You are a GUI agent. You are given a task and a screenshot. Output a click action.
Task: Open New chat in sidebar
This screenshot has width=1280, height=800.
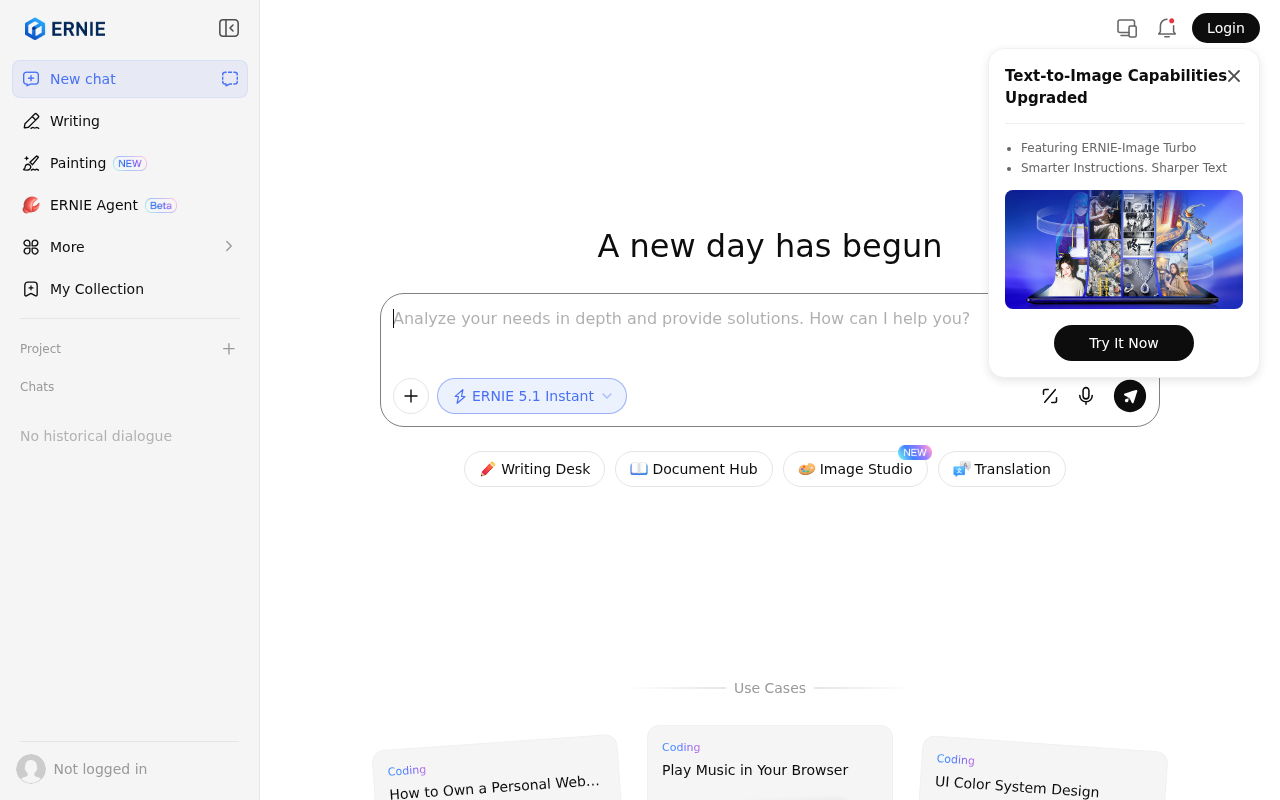(130, 79)
